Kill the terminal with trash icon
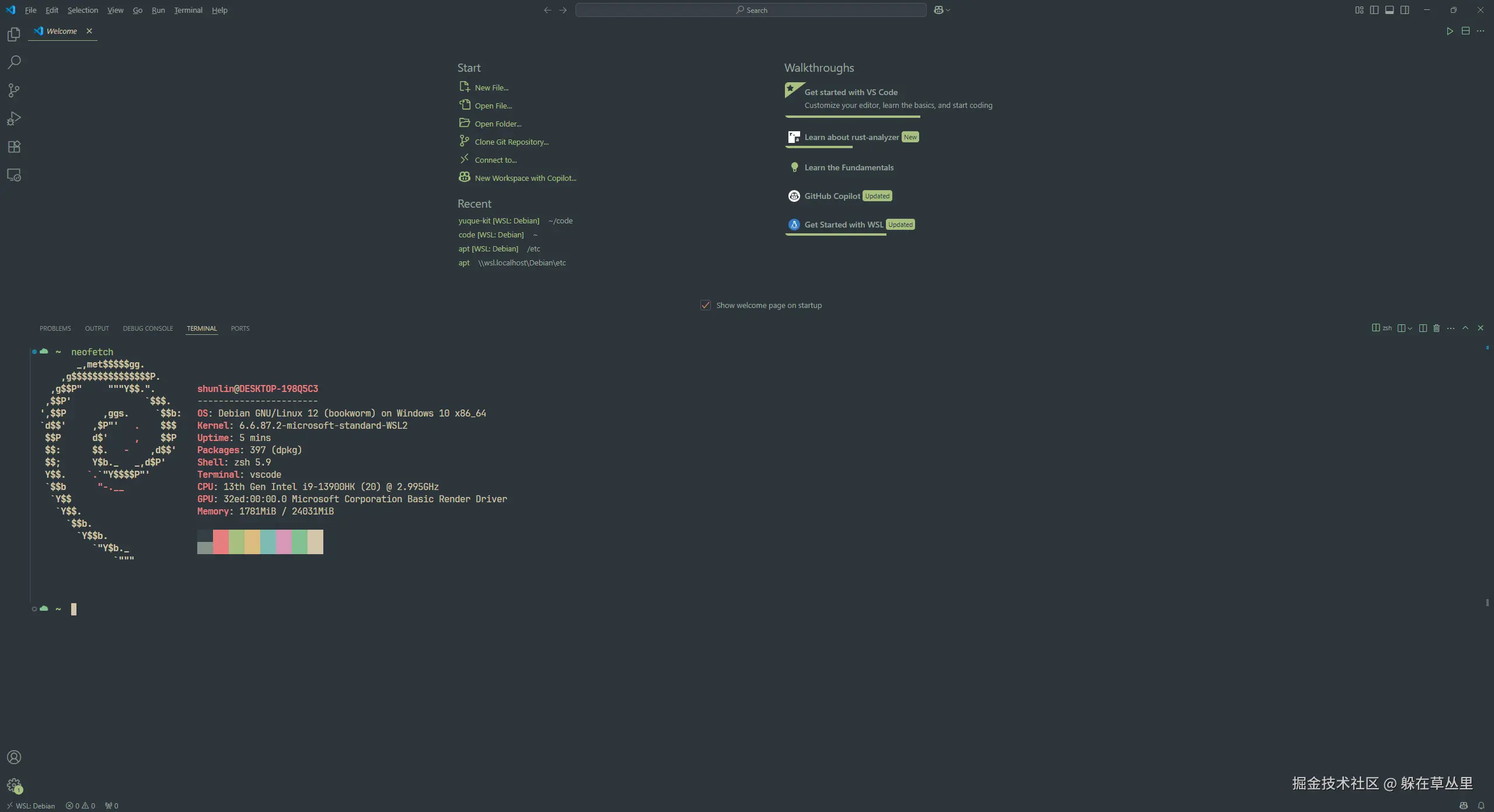 1437,328
